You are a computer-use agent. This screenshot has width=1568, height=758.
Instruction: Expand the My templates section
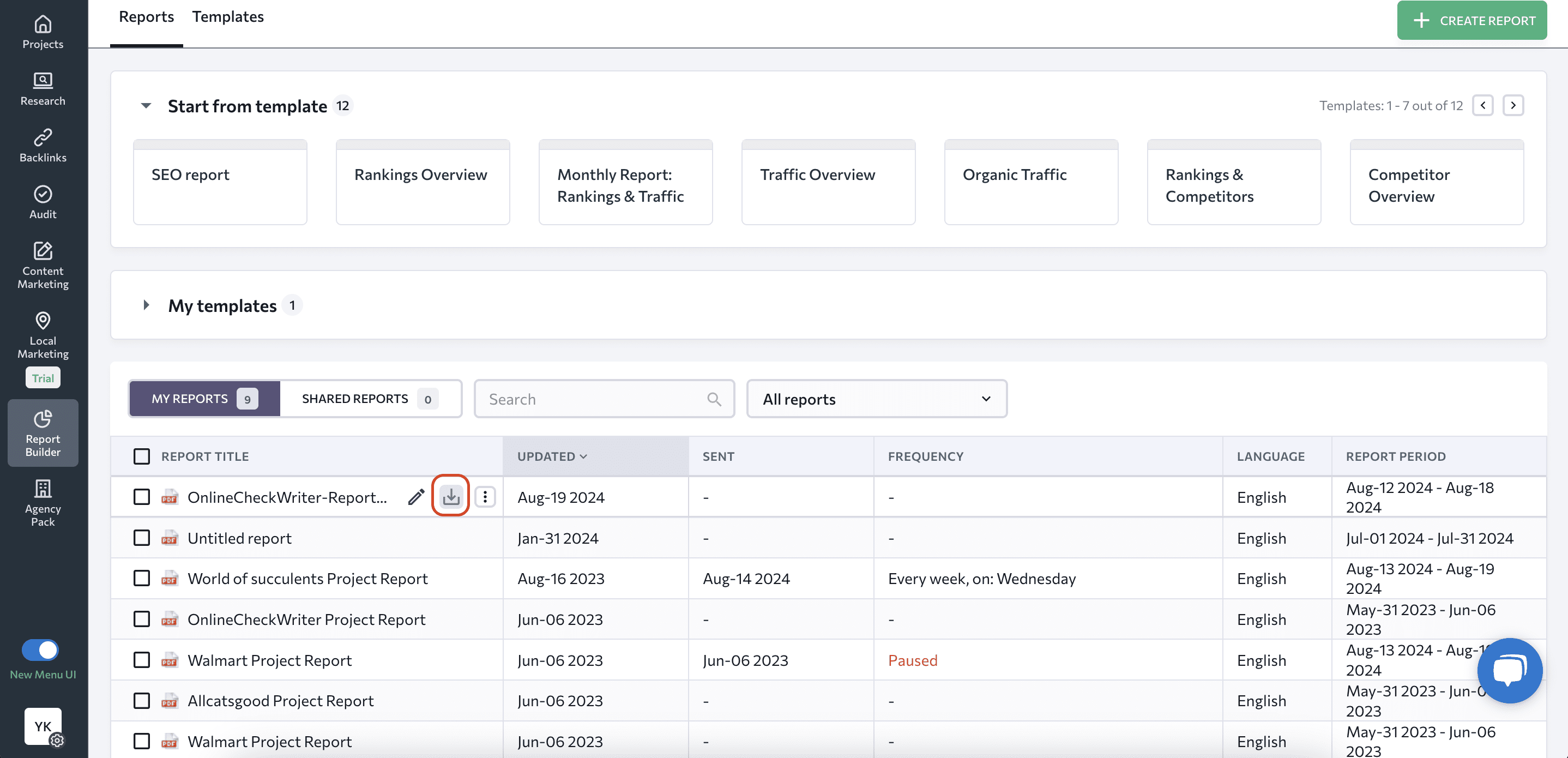click(x=147, y=305)
